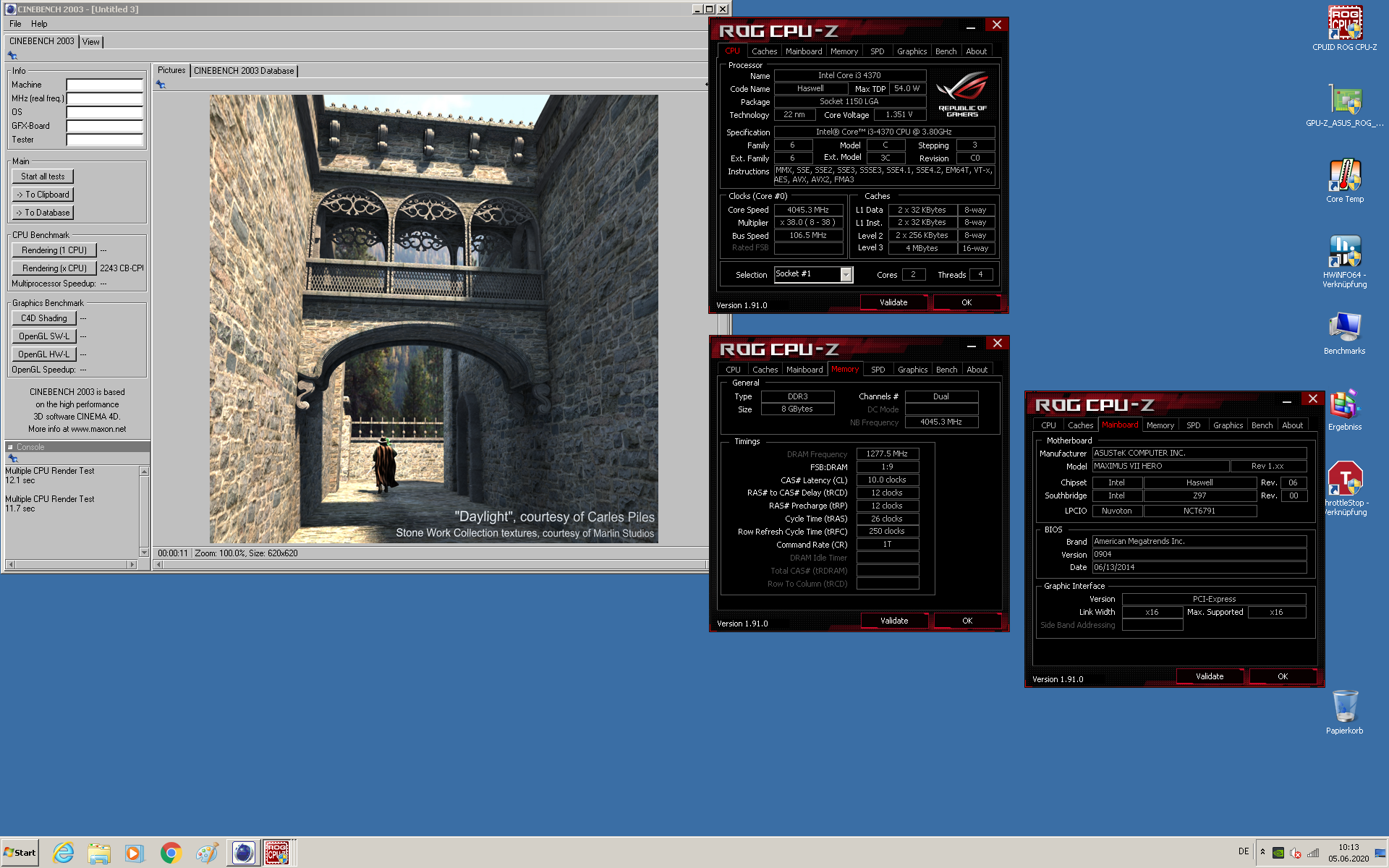Click picture panel horizontal scrollbar left arrow
1389x868 pixels.
(x=158, y=564)
